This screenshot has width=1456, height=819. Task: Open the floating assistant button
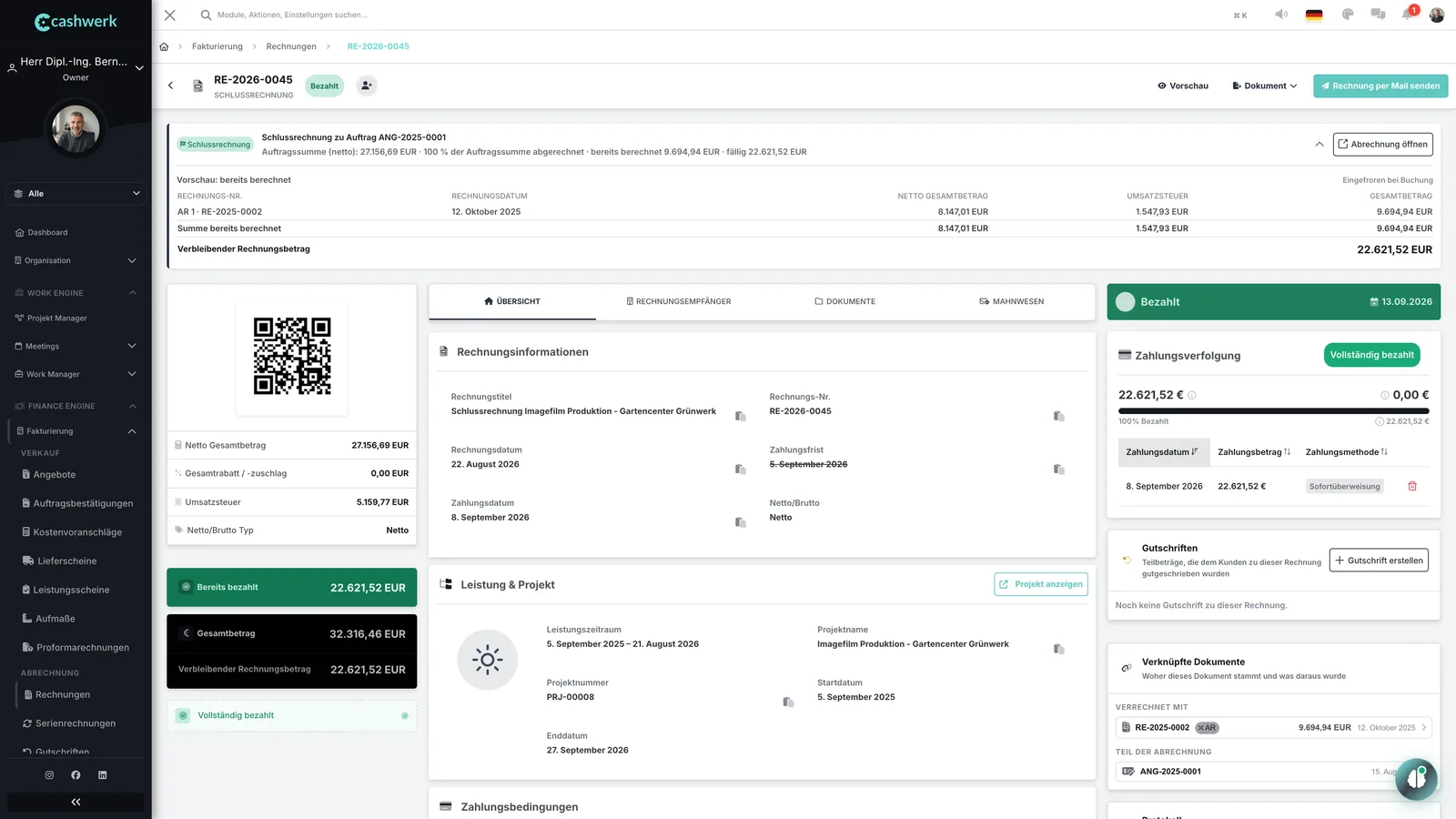tap(1416, 779)
